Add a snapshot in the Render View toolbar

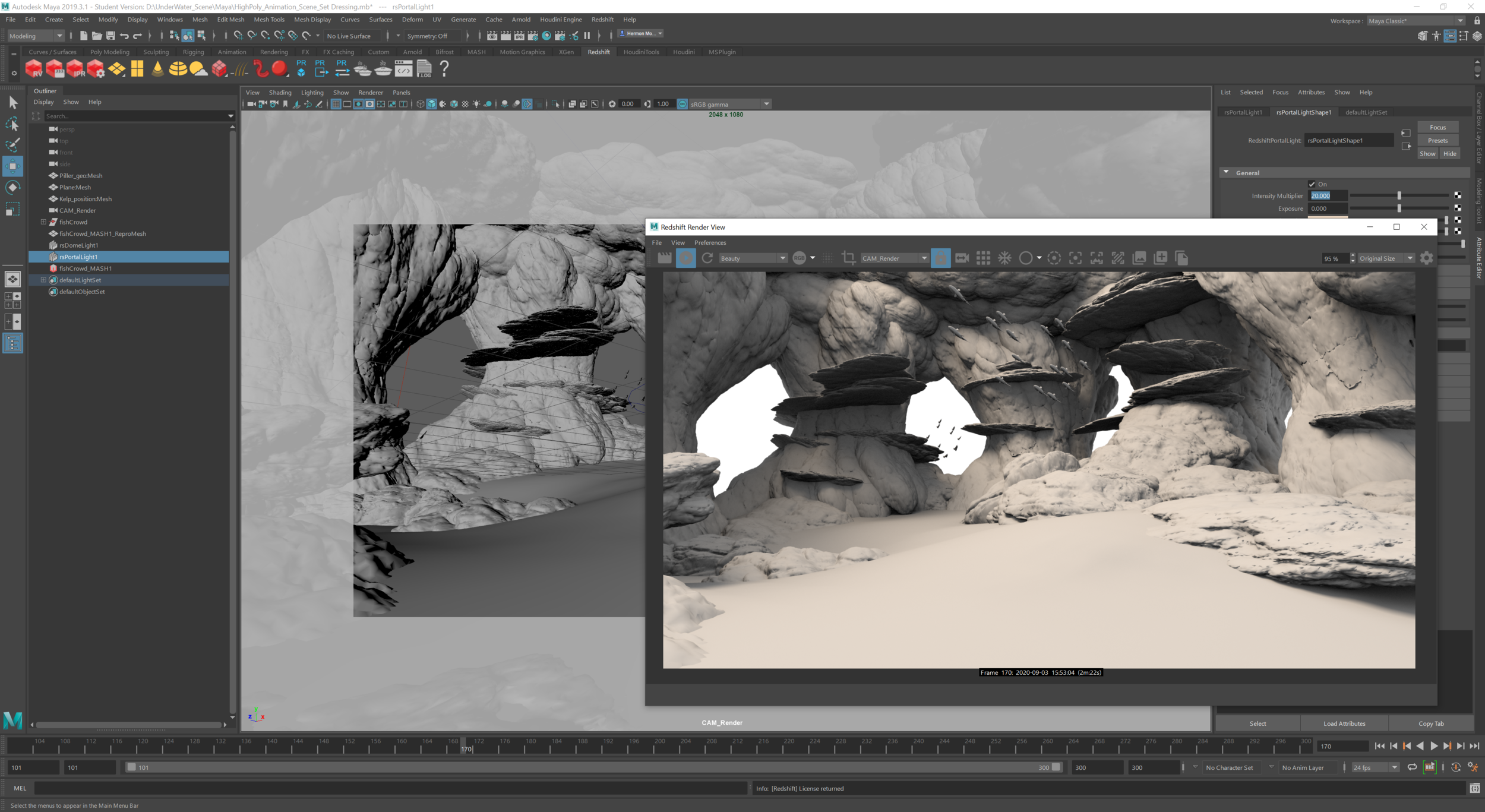click(x=1160, y=258)
